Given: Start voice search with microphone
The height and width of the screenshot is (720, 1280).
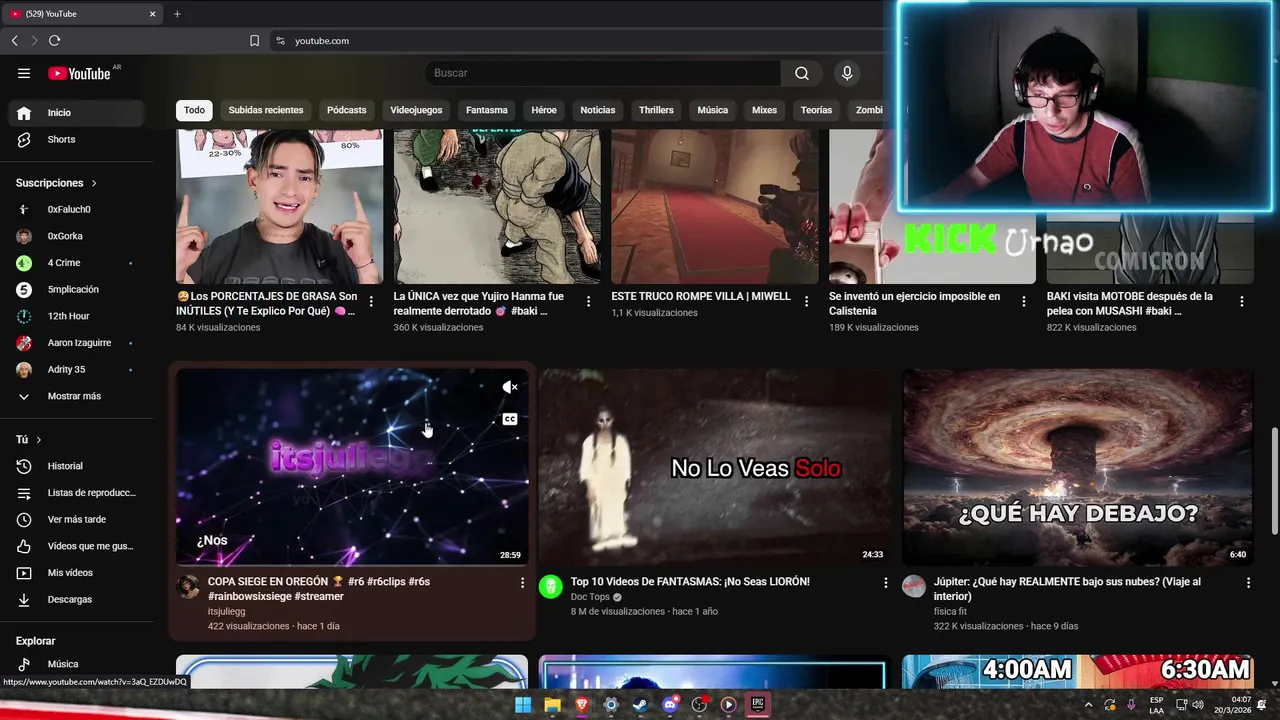Looking at the screenshot, I should [x=847, y=73].
